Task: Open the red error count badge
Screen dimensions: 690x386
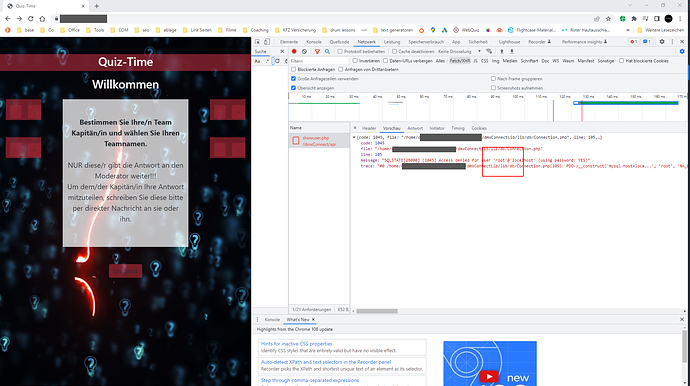Action: click(x=634, y=42)
